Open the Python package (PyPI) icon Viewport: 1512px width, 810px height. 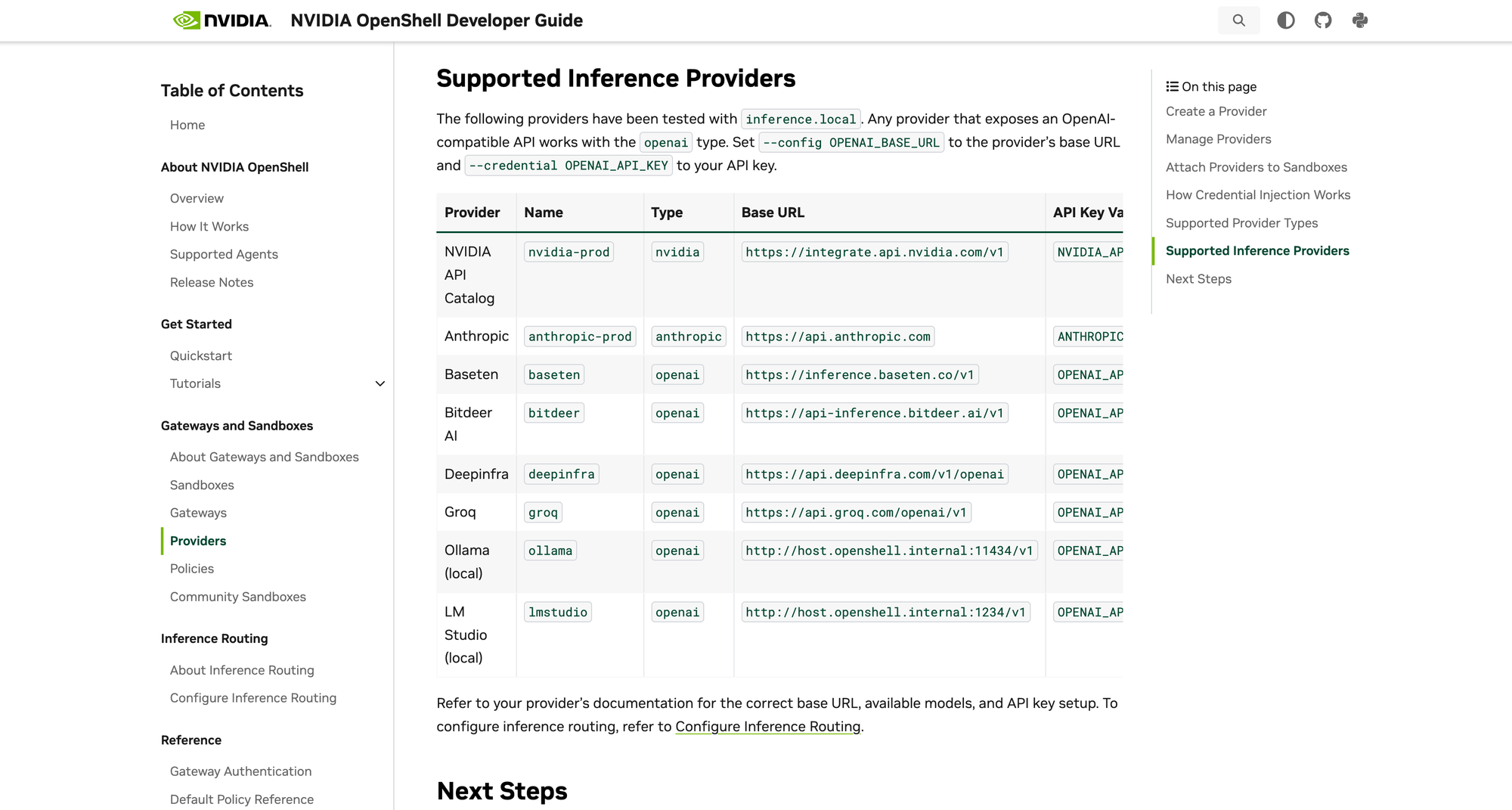tap(1360, 20)
